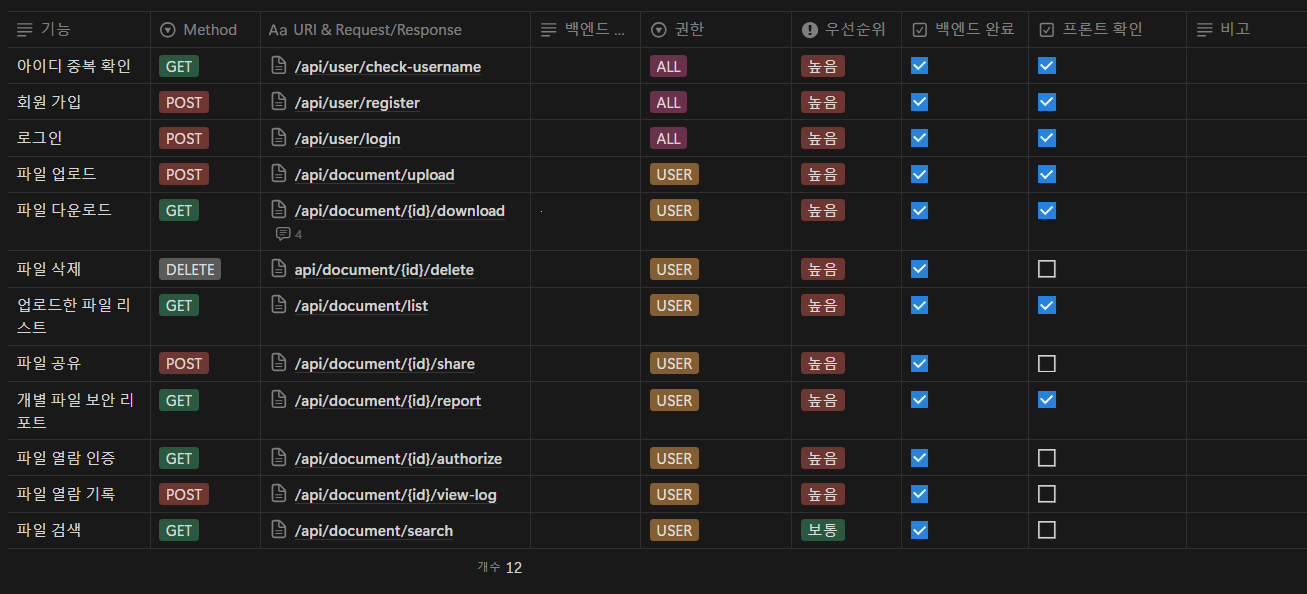Screen dimensions: 1307x594
Task: Click page icon beside /api/document/search
Action: tap(280, 530)
